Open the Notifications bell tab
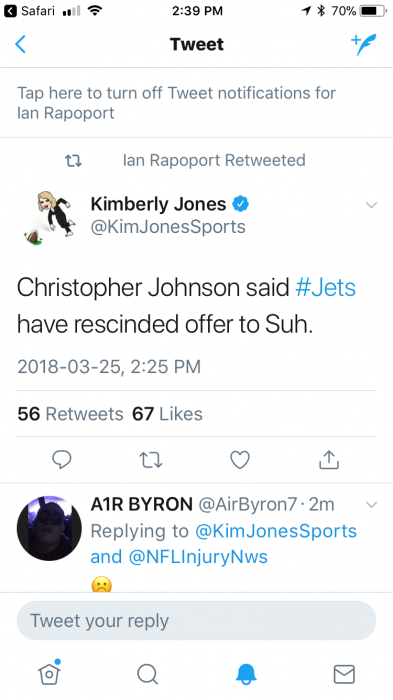393x700 pixels. coord(246,674)
